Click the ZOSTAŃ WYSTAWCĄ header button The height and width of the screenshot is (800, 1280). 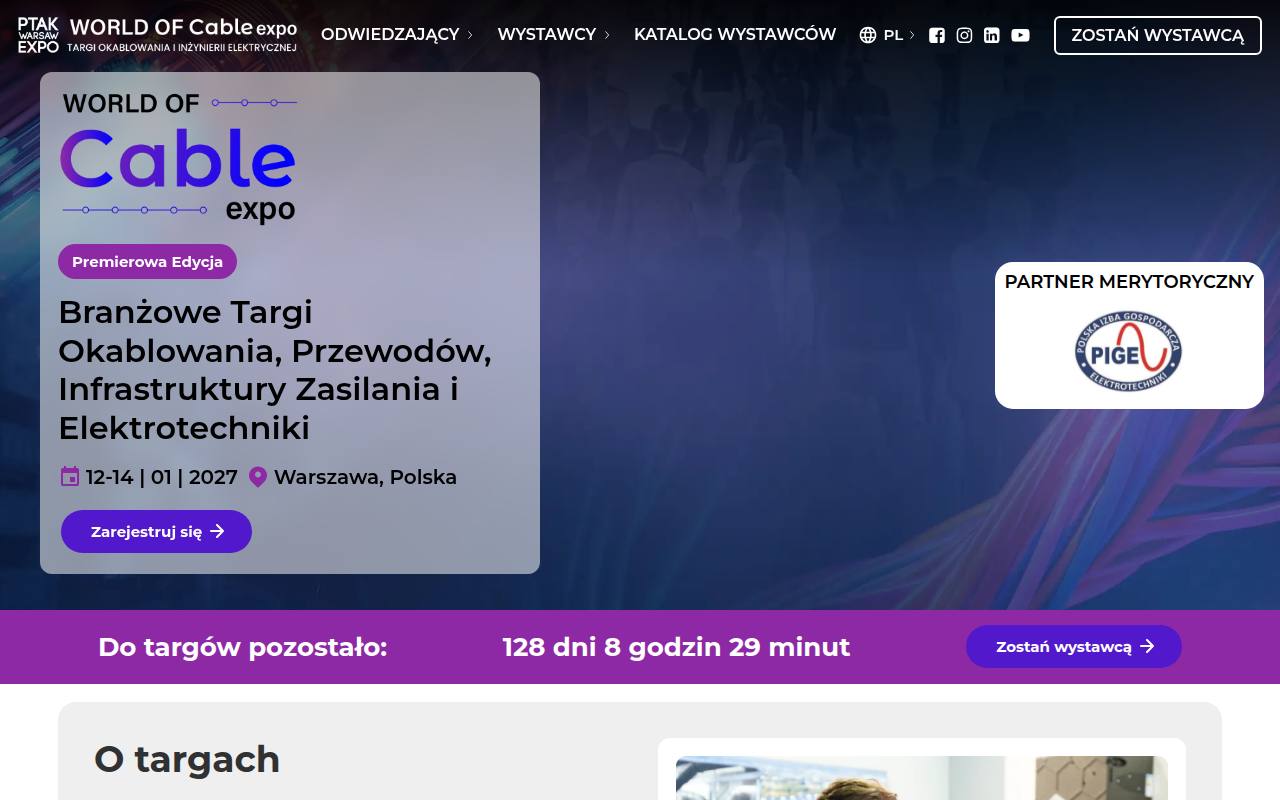click(x=1158, y=35)
